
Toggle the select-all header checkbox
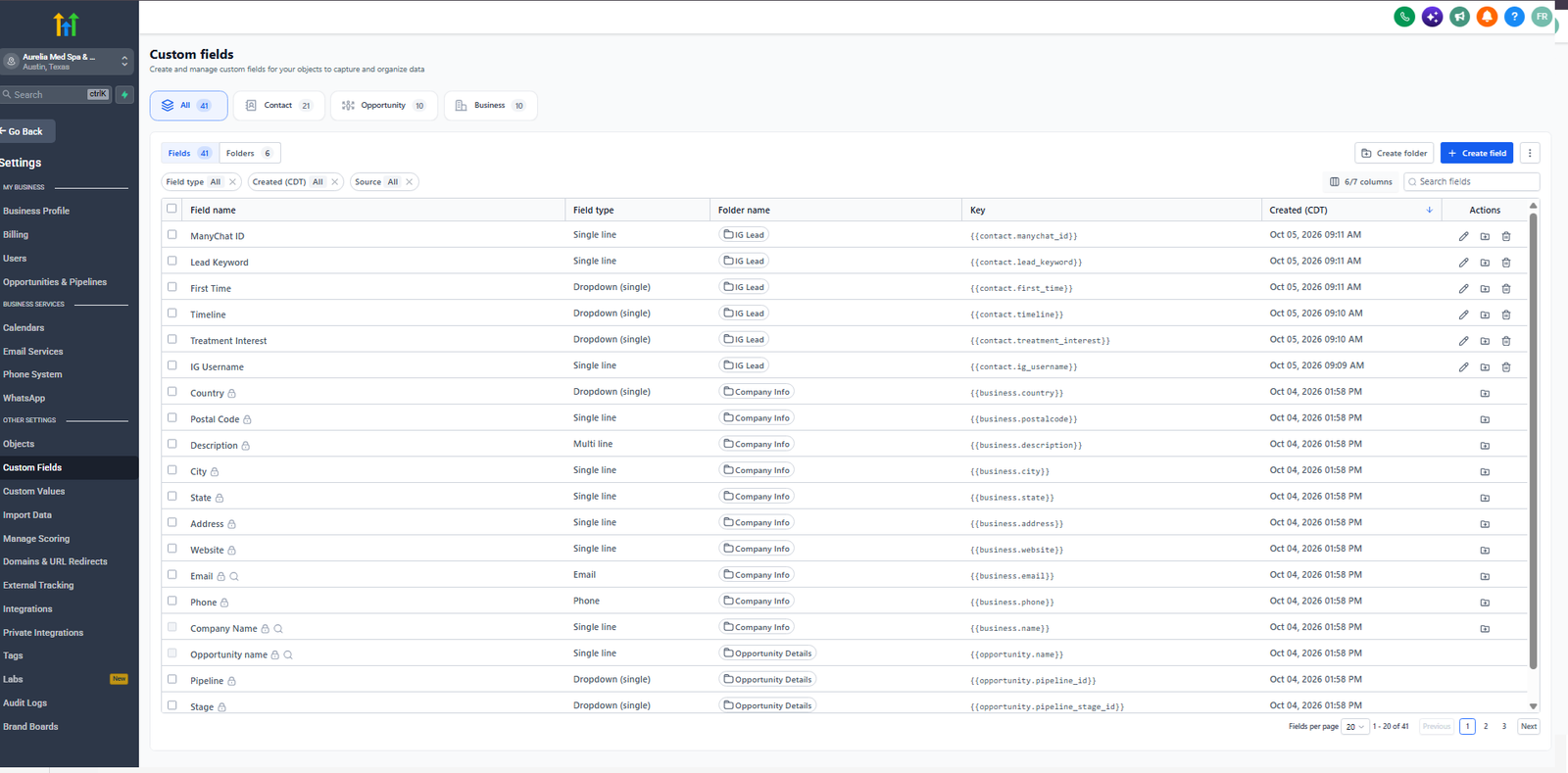click(x=171, y=209)
